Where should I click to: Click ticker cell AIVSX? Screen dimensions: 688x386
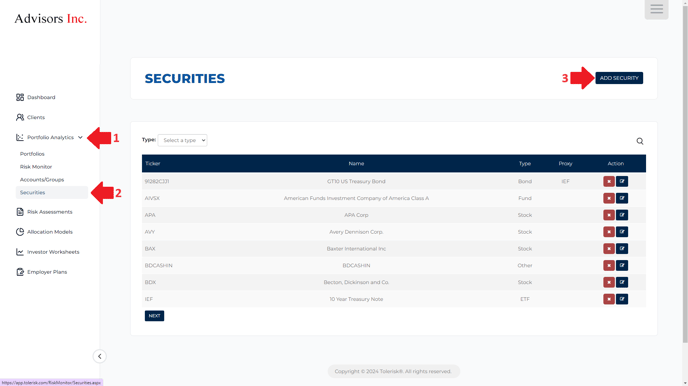coord(152,198)
